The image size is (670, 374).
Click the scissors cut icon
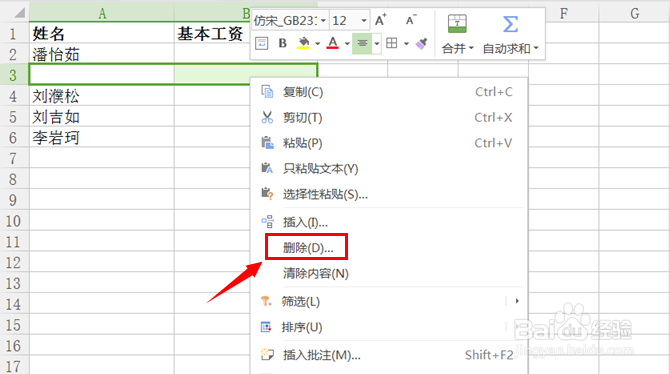pyautogui.click(x=267, y=118)
